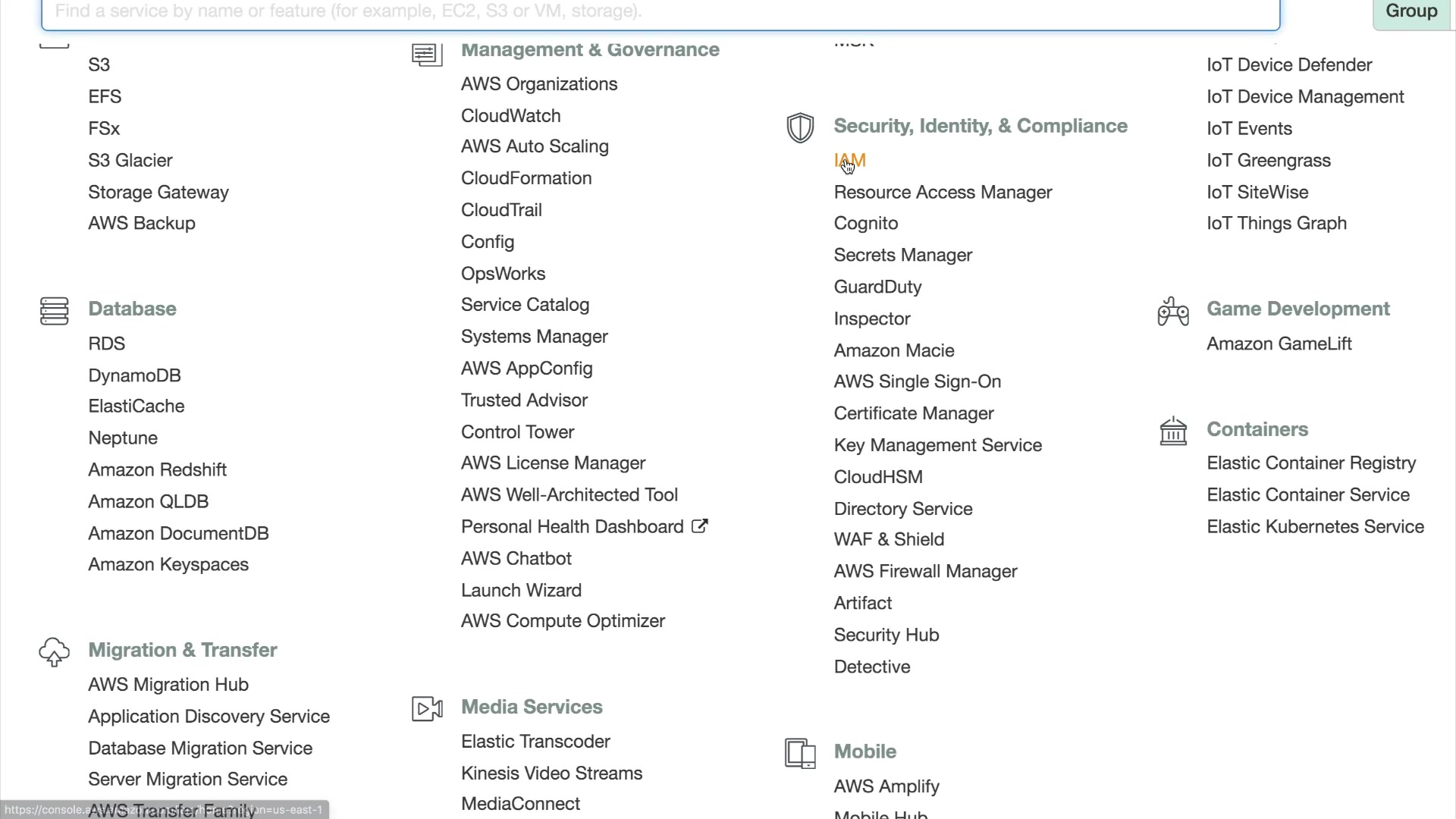The height and width of the screenshot is (819, 1456).
Task: Click the Migration & Transfer cloud icon
Action: (54, 651)
